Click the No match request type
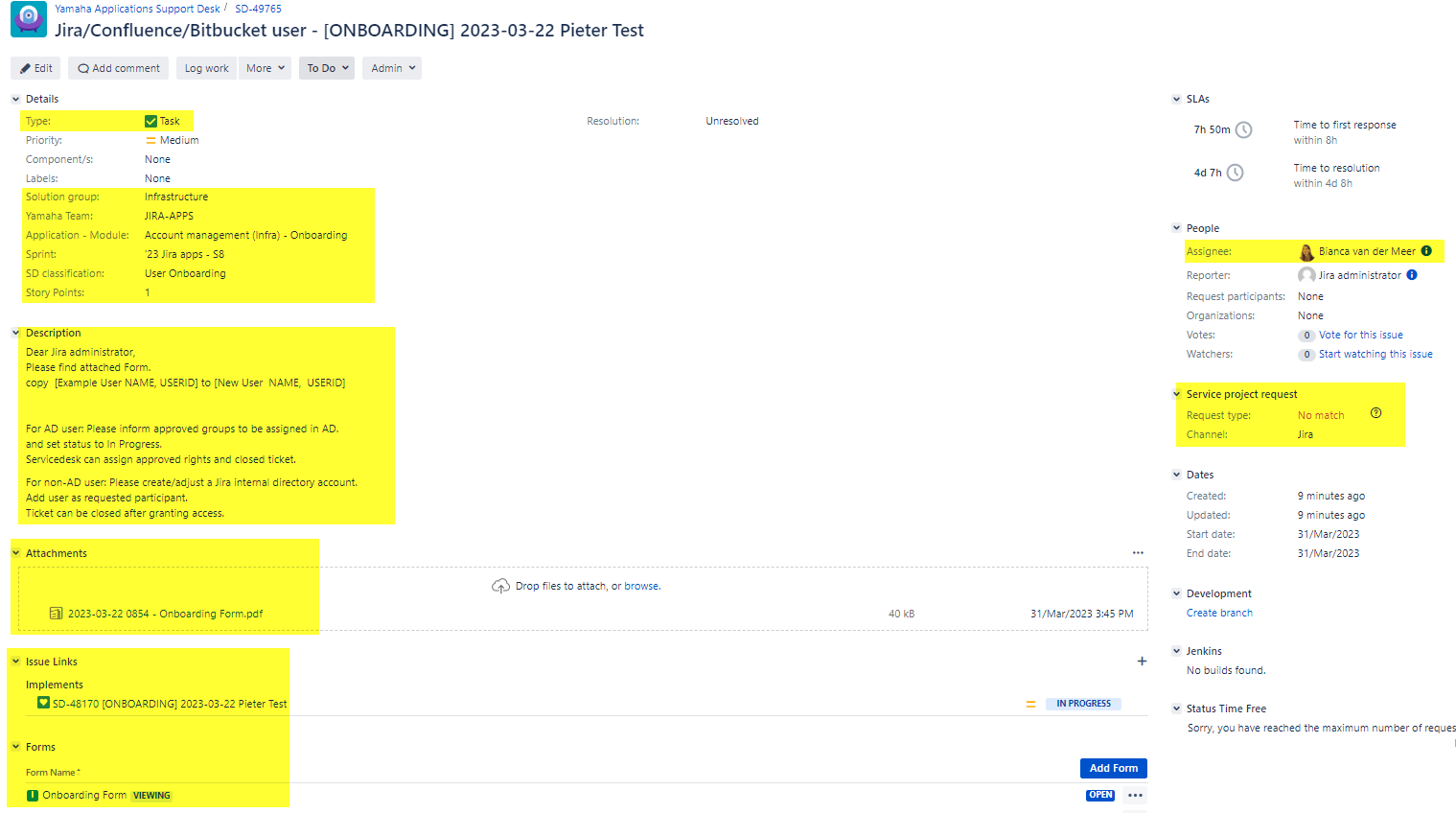Viewport: 1456px width, 813px height. (1321, 415)
